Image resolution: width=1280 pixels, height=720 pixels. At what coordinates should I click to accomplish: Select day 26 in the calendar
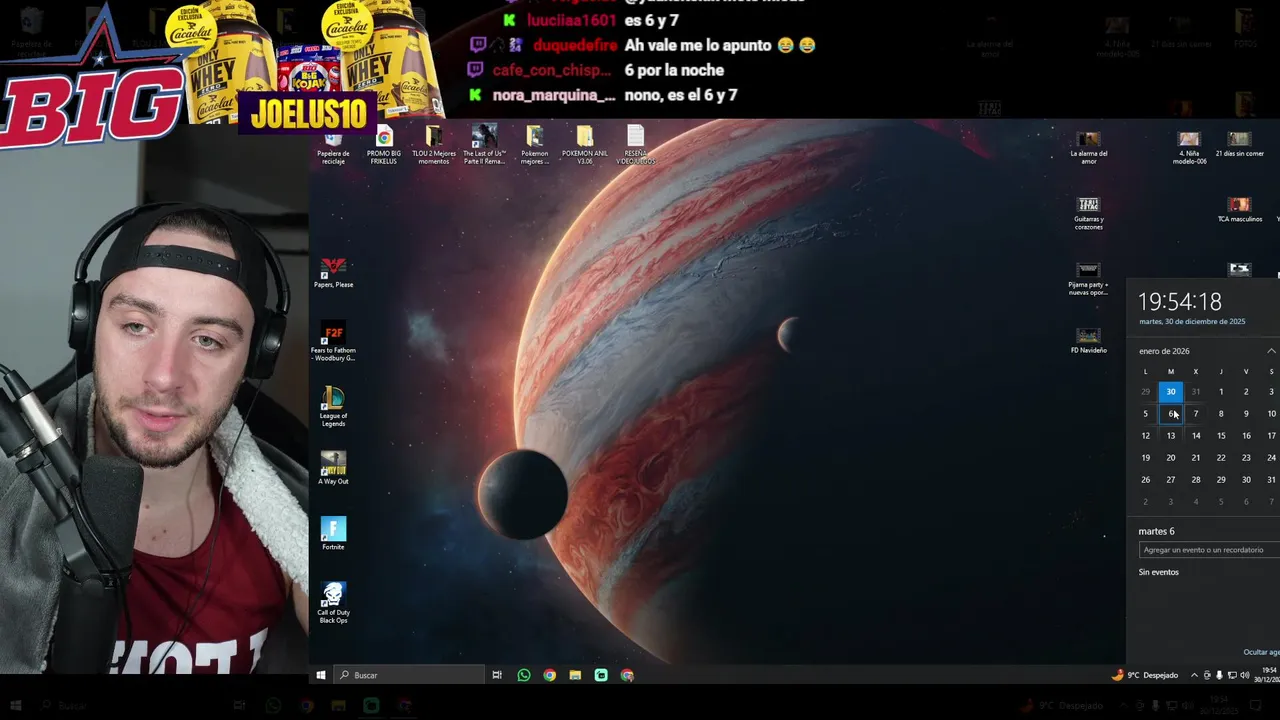click(x=1146, y=480)
